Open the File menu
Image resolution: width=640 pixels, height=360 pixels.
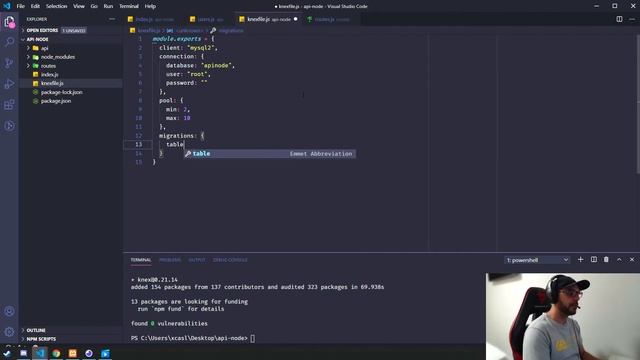pos(20,6)
